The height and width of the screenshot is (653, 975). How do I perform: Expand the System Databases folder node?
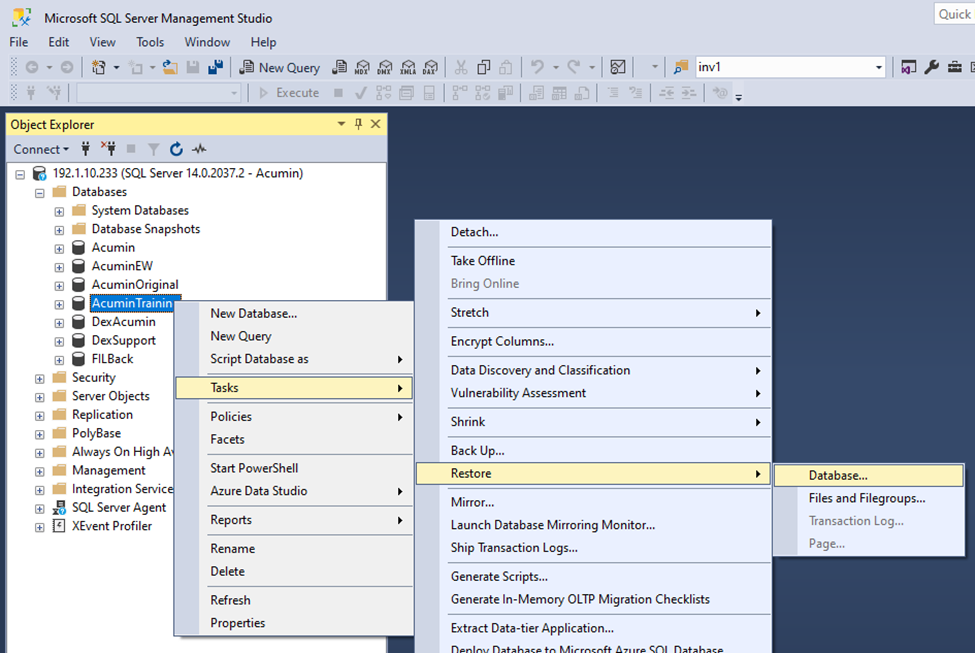[59, 211]
